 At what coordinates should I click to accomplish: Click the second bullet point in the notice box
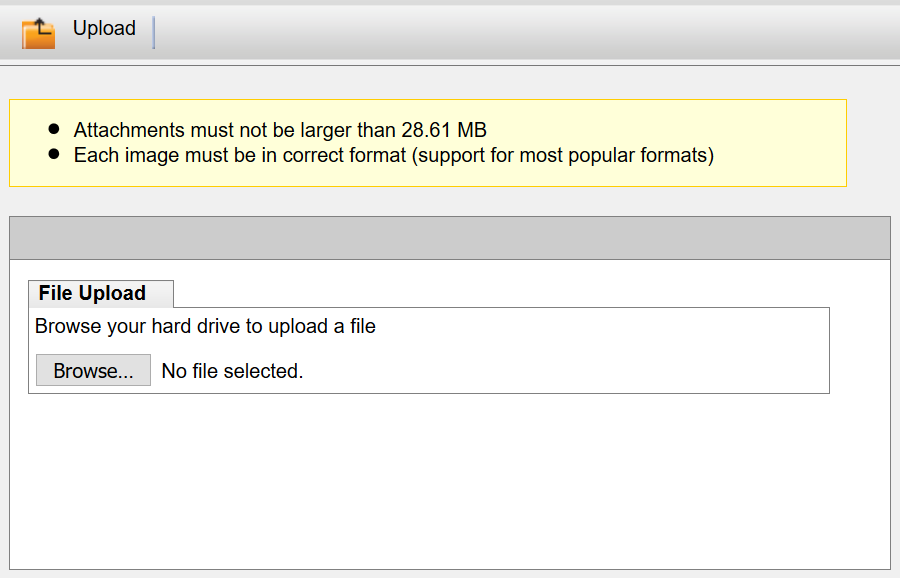54,156
